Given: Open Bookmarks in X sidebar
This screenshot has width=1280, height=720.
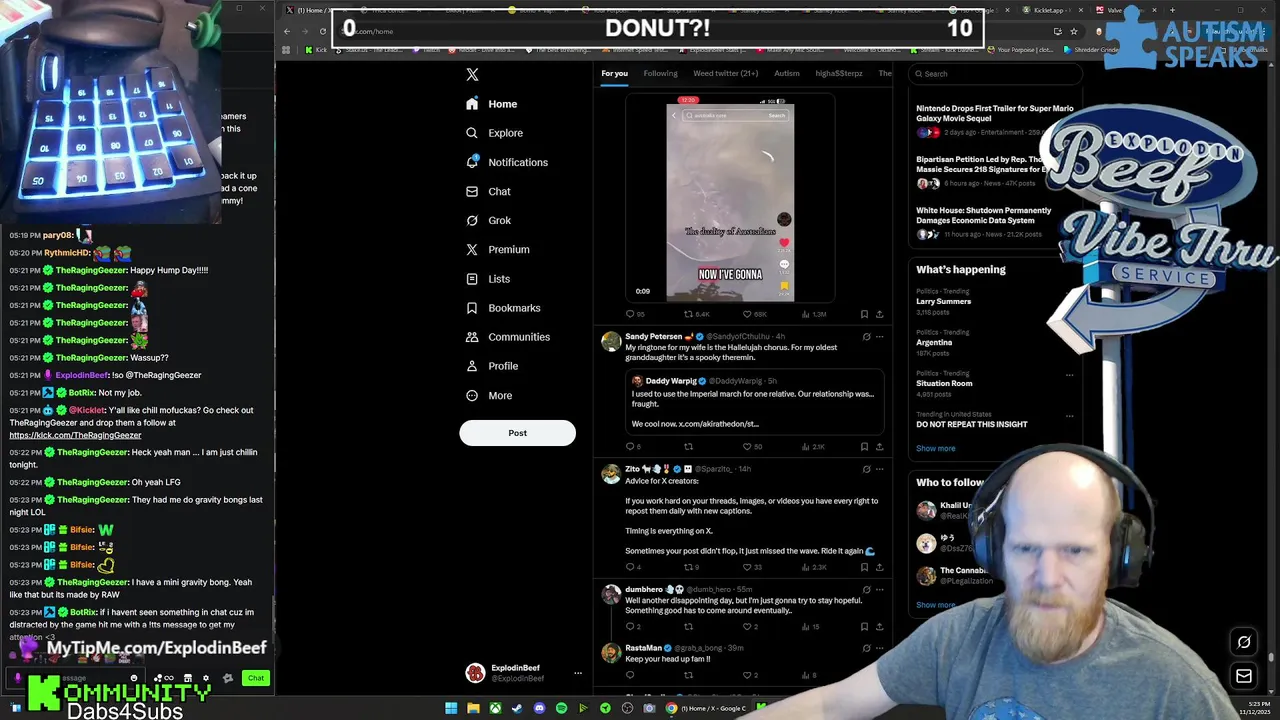Looking at the screenshot, I should click(x=502, y=308).
